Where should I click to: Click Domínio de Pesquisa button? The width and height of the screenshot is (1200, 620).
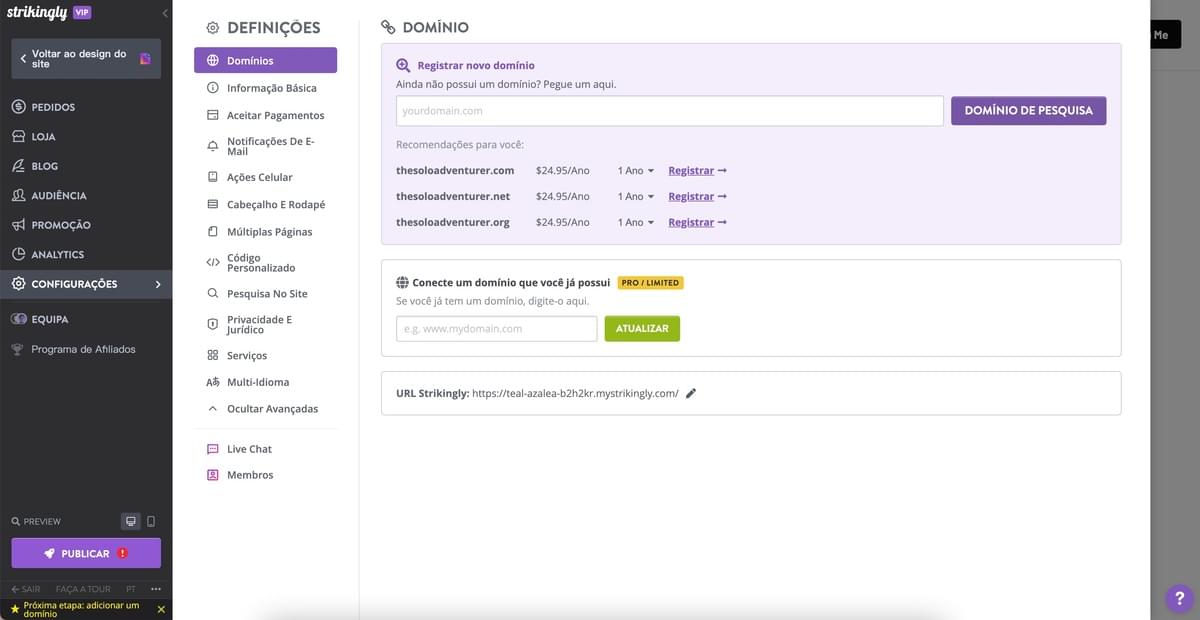point(1029,110)
